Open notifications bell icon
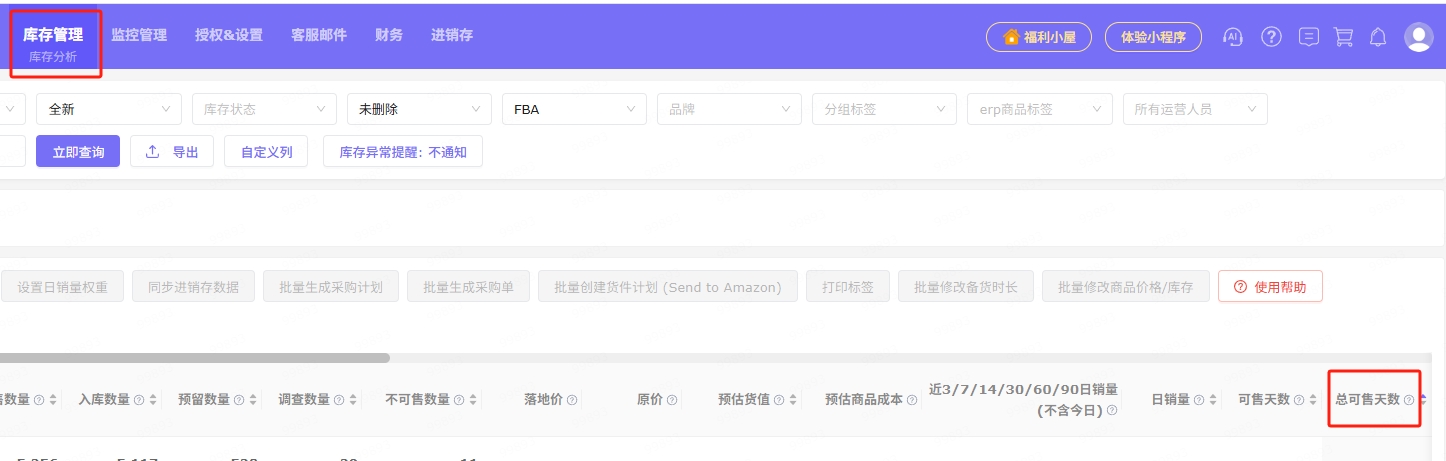 click(1378, 37)
